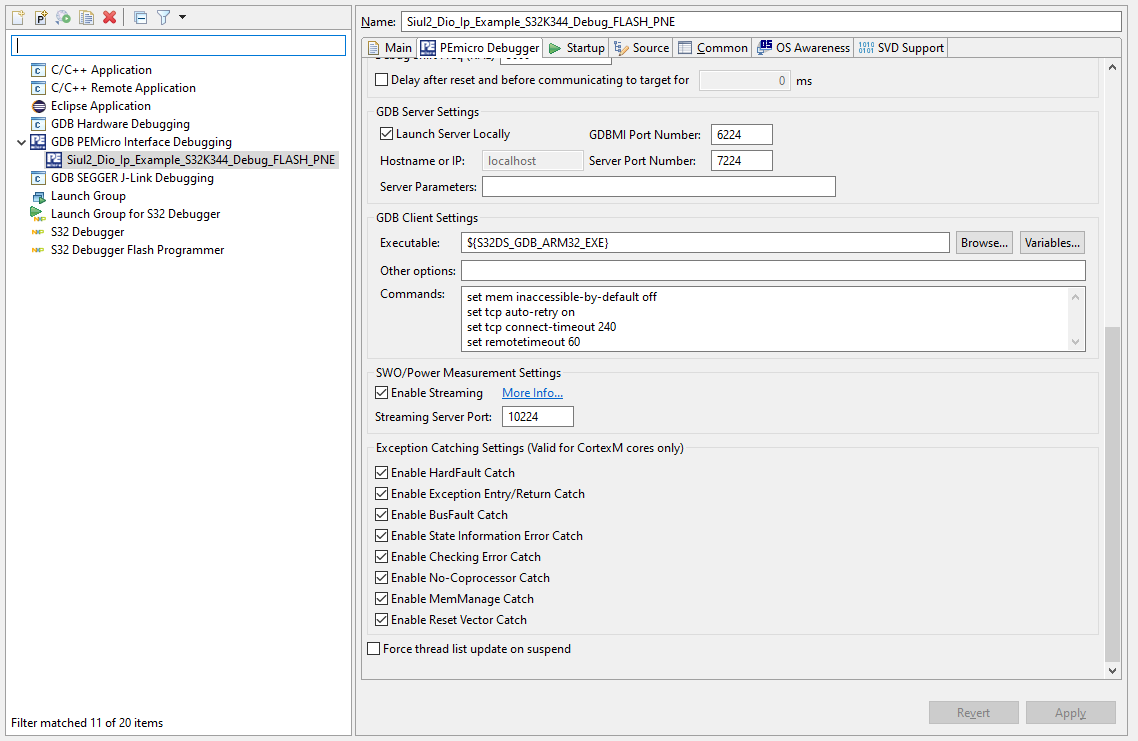
Task: Duplicate the selected launch configuration
Action: point(86,17)
